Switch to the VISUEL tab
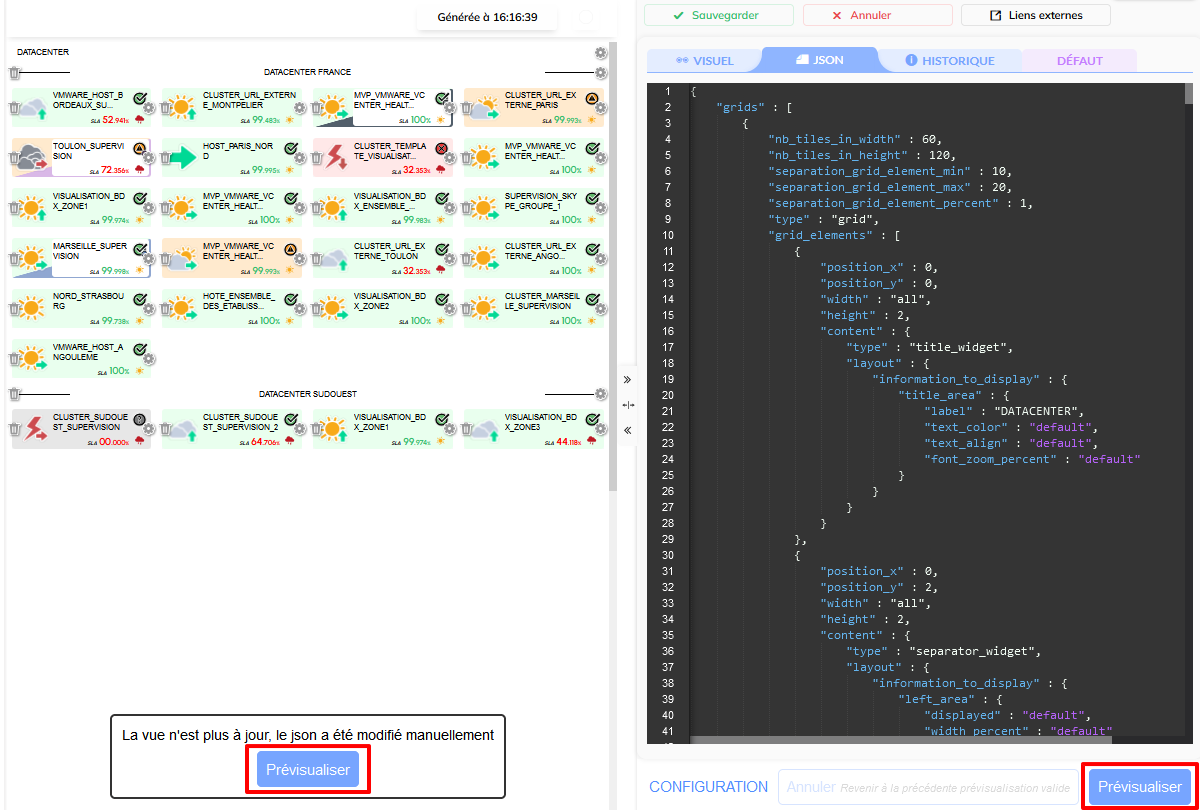Image resolution: width=1200 pixels, height=810 pixels. point(704,61)
